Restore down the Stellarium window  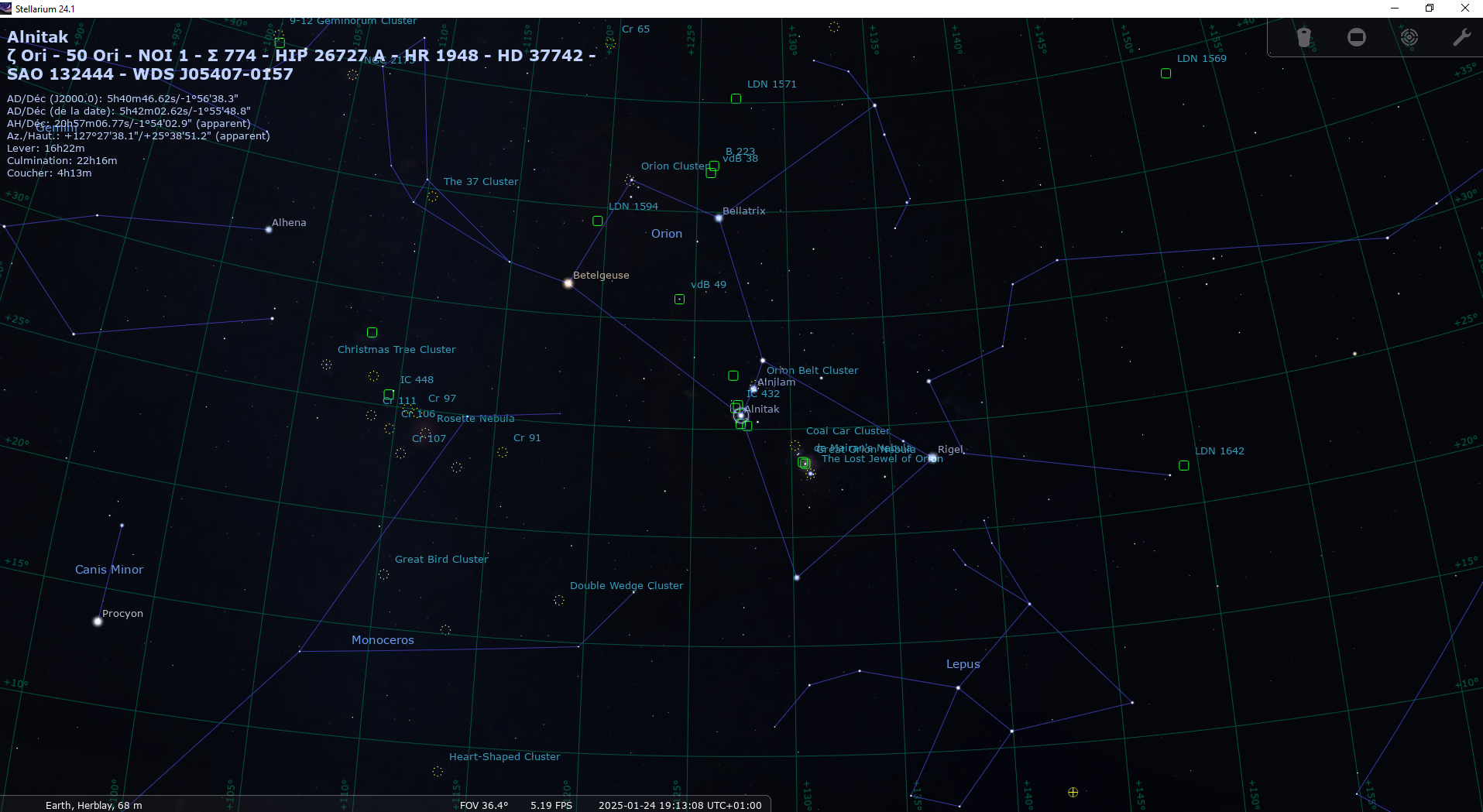tap(1430, 9)
